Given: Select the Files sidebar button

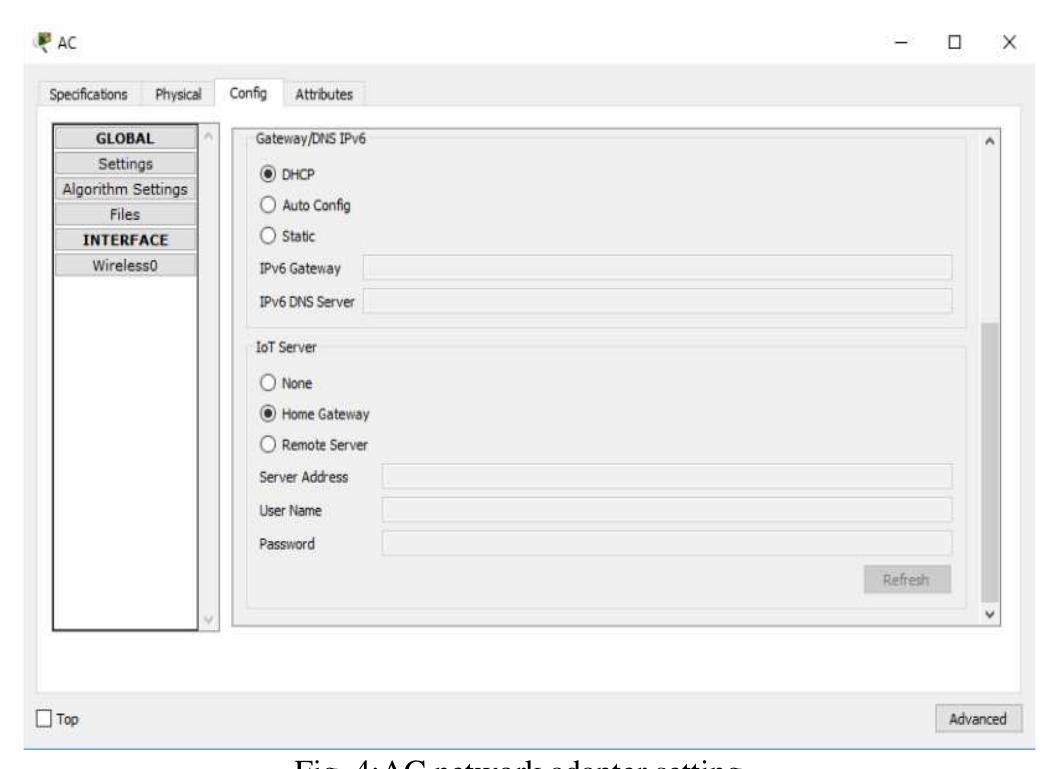Looking at the screenshot, I should point(125,214).
